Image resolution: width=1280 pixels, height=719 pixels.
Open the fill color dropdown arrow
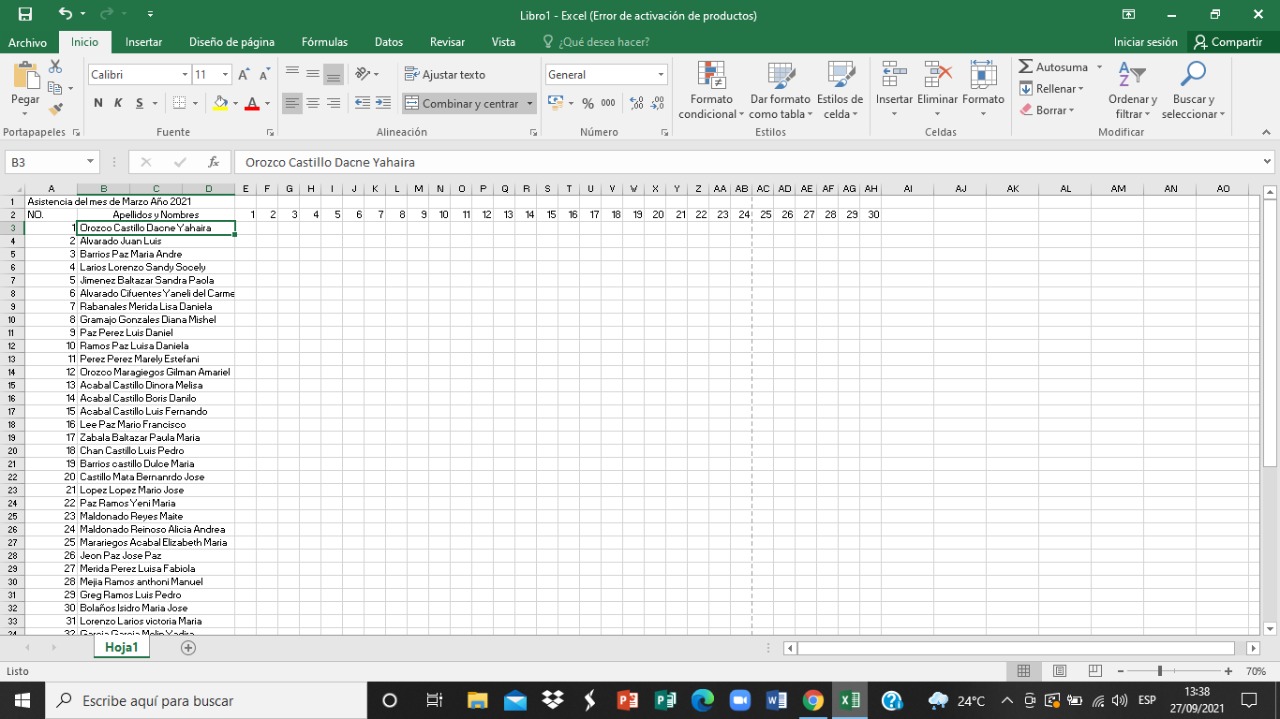(235, 103)
